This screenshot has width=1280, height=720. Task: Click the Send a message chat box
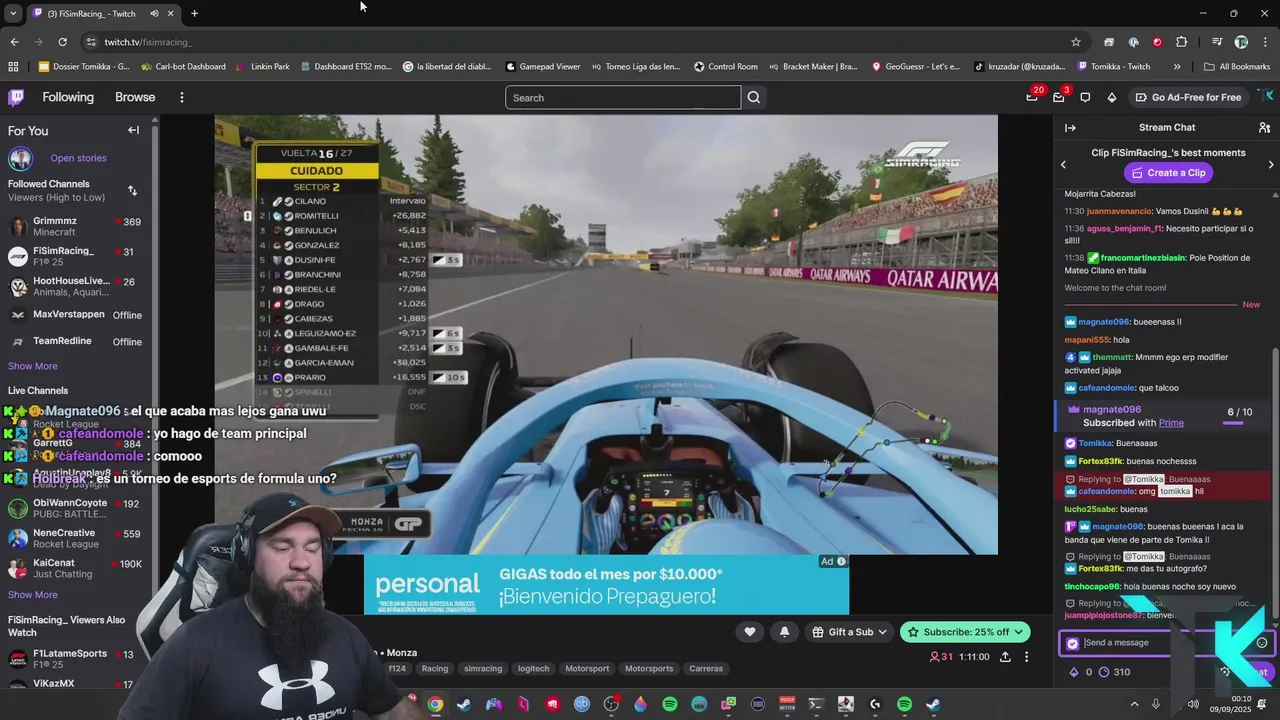pyautogui.click(x=1165, y=643)
